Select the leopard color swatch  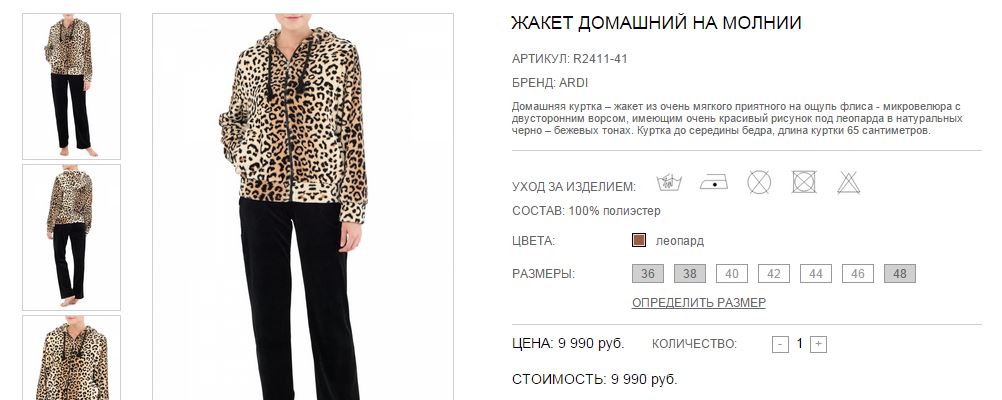tap(638, 240)
